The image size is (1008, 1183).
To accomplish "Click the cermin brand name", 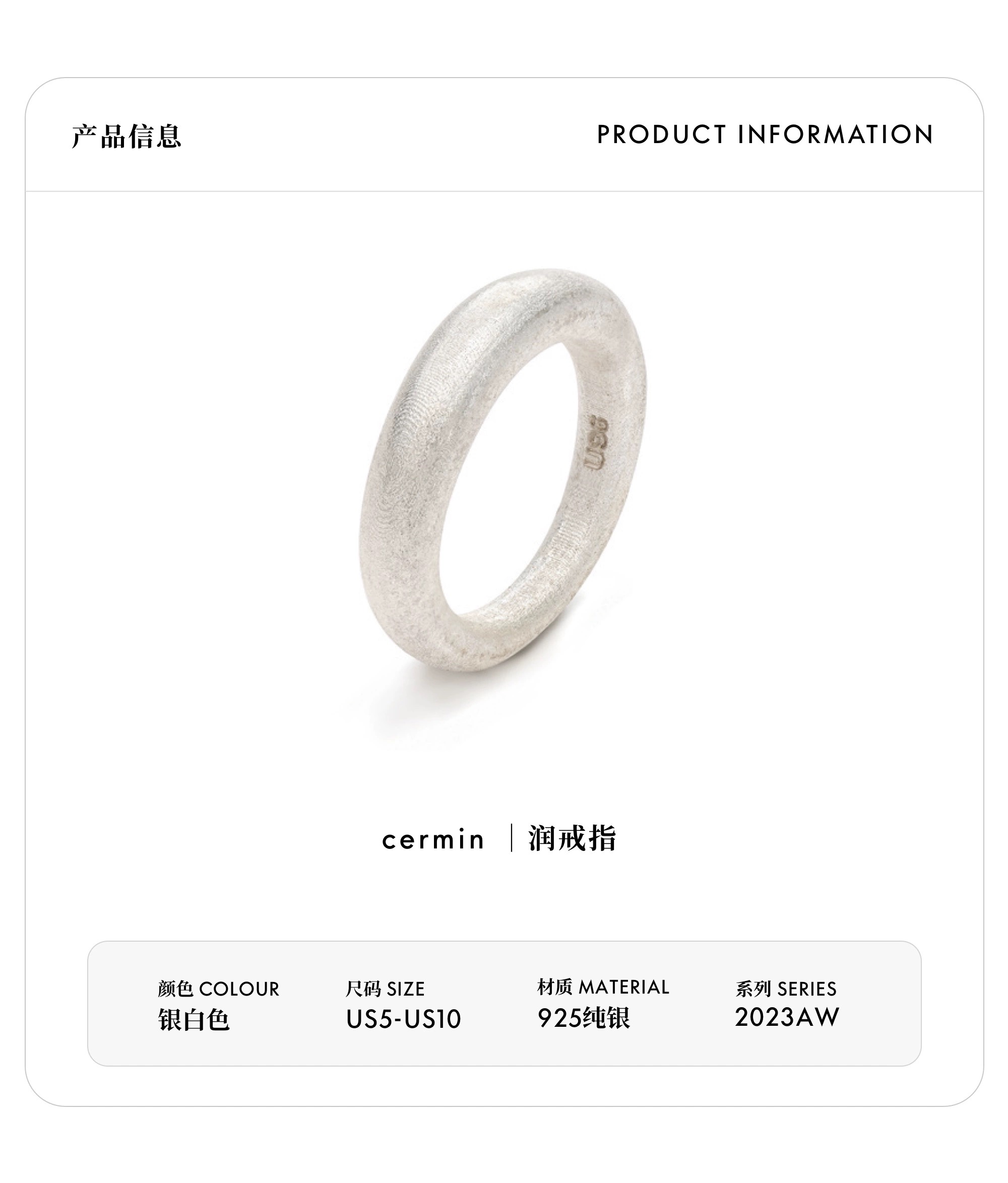I will pos(433,840).
